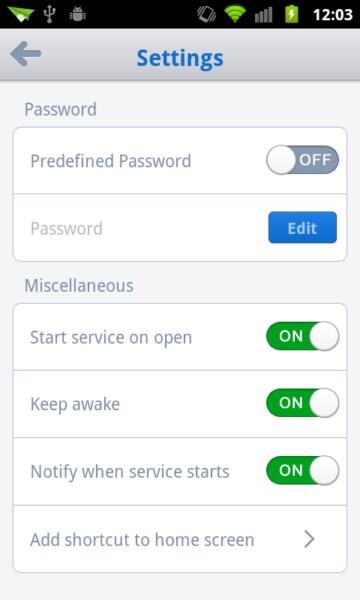The image size is (360, 600).
Task: Tap the AirDroid paper plane status icon
Action: [21, 15]
